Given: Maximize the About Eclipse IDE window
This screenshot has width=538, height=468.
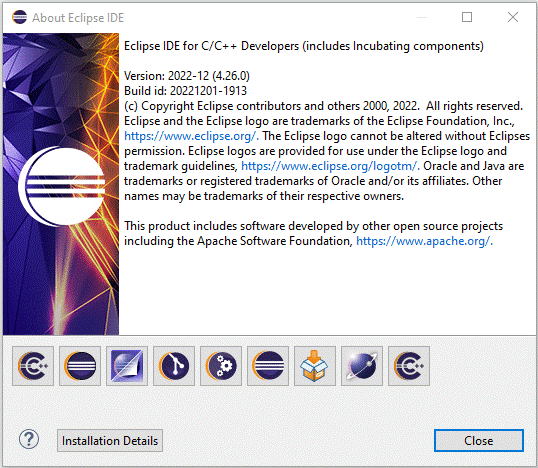Looking at the screenshot, I should 467,17.
